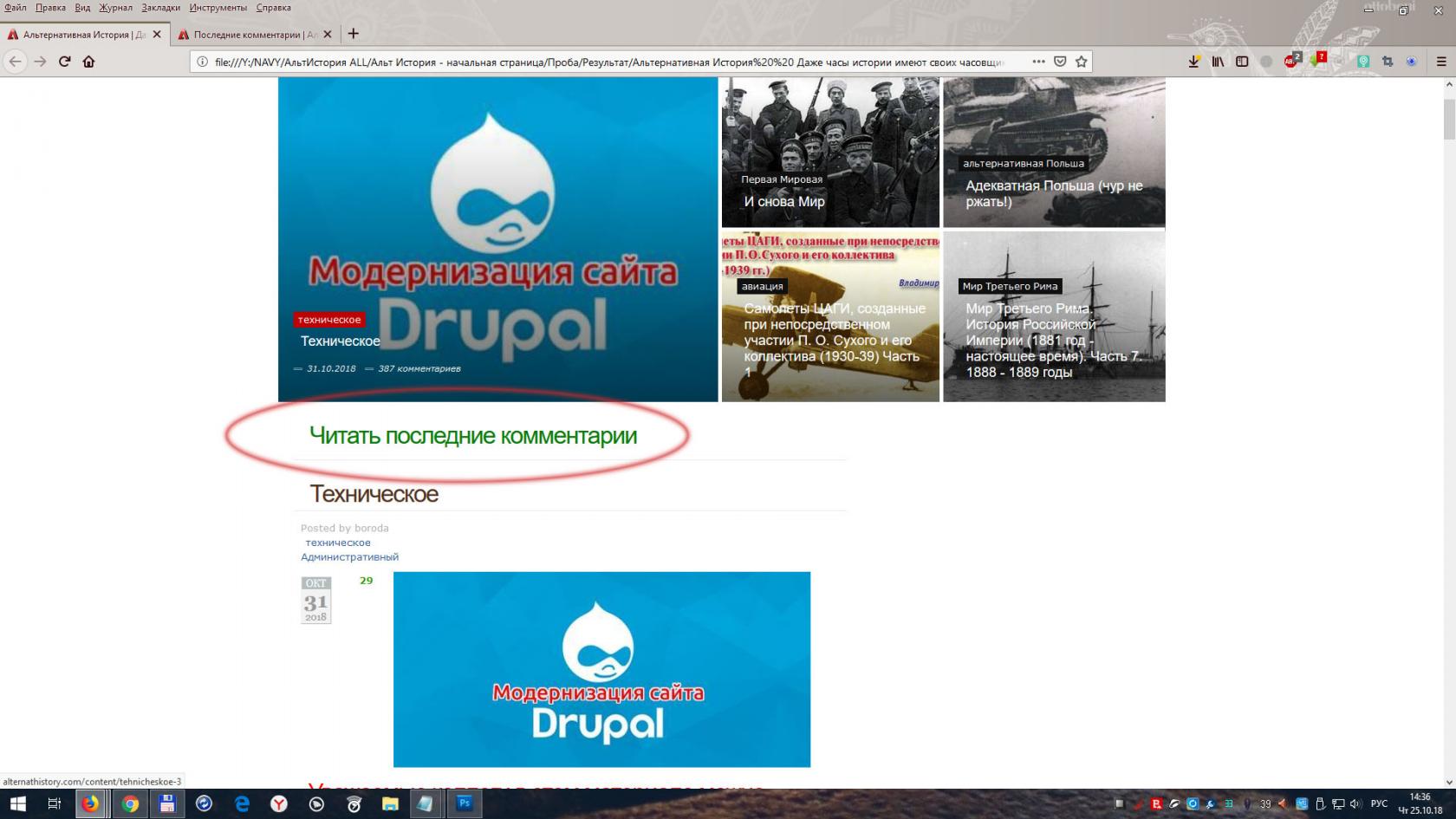Click the green 29 comment count
The width and height of the screenshot is (1456, 819).
point(367,581)
